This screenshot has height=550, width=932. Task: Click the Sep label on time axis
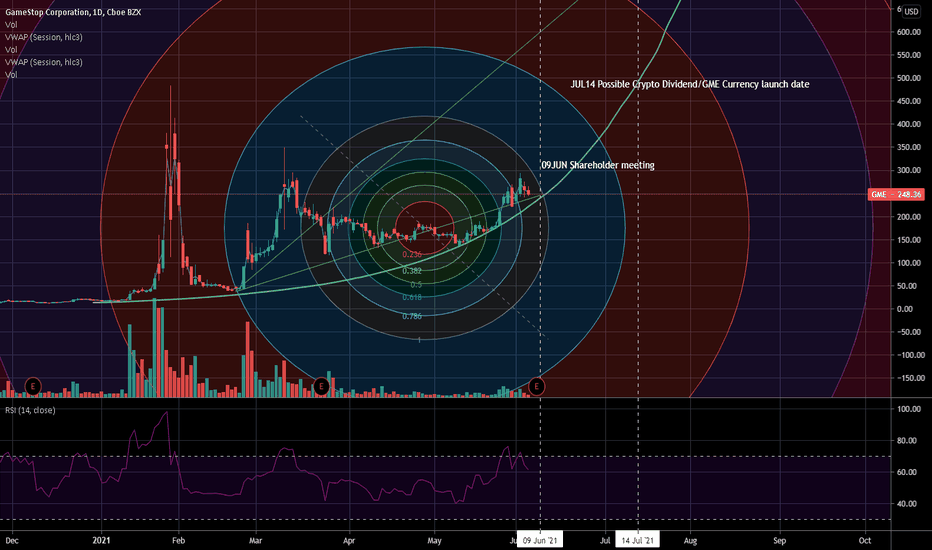779,540
